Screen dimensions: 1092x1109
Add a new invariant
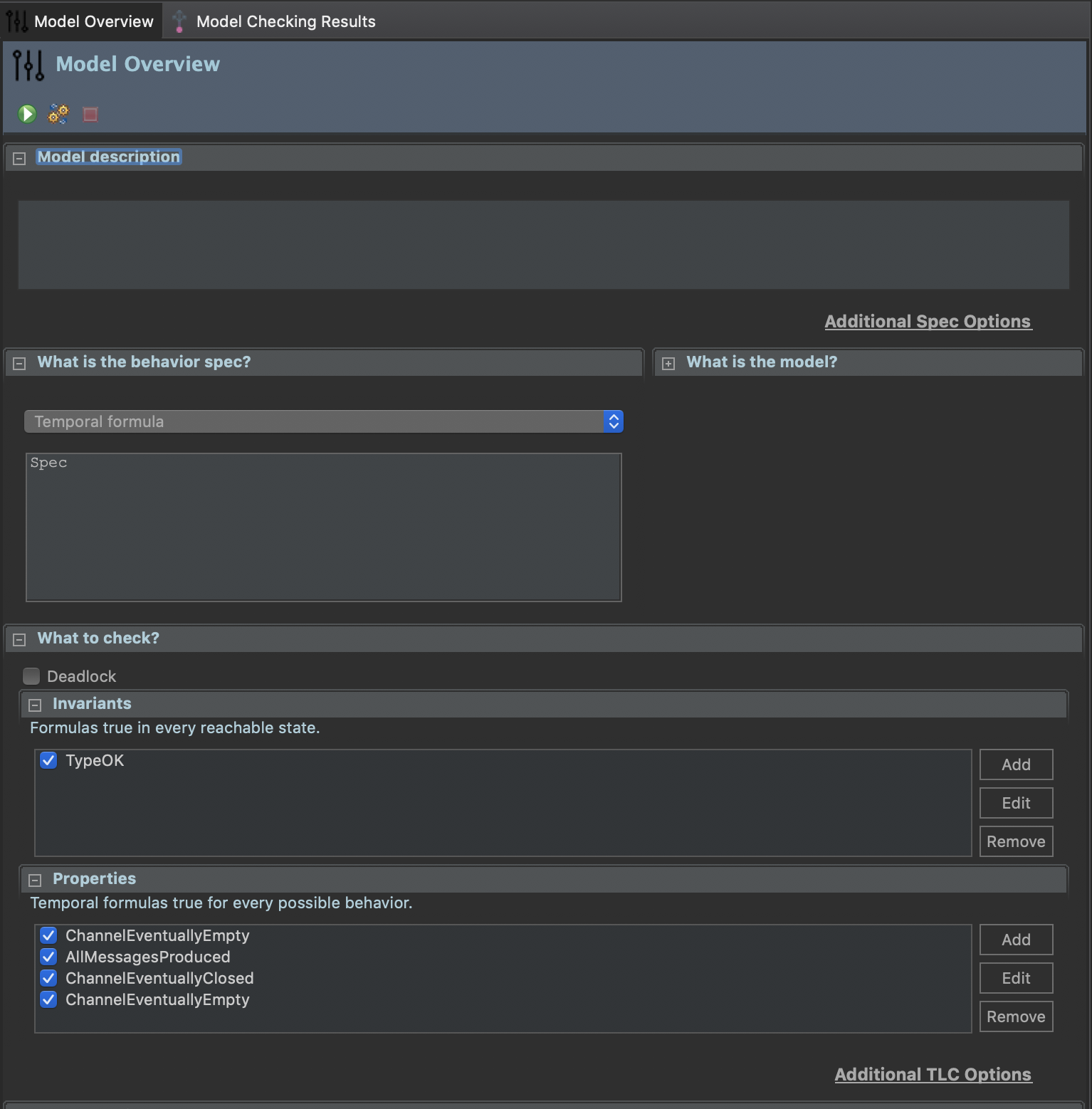click(1016, 764)
